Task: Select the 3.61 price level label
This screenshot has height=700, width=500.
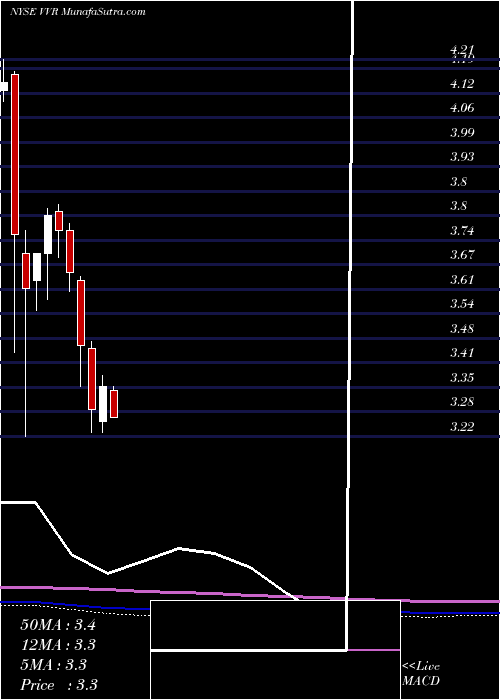Action: 462,280
